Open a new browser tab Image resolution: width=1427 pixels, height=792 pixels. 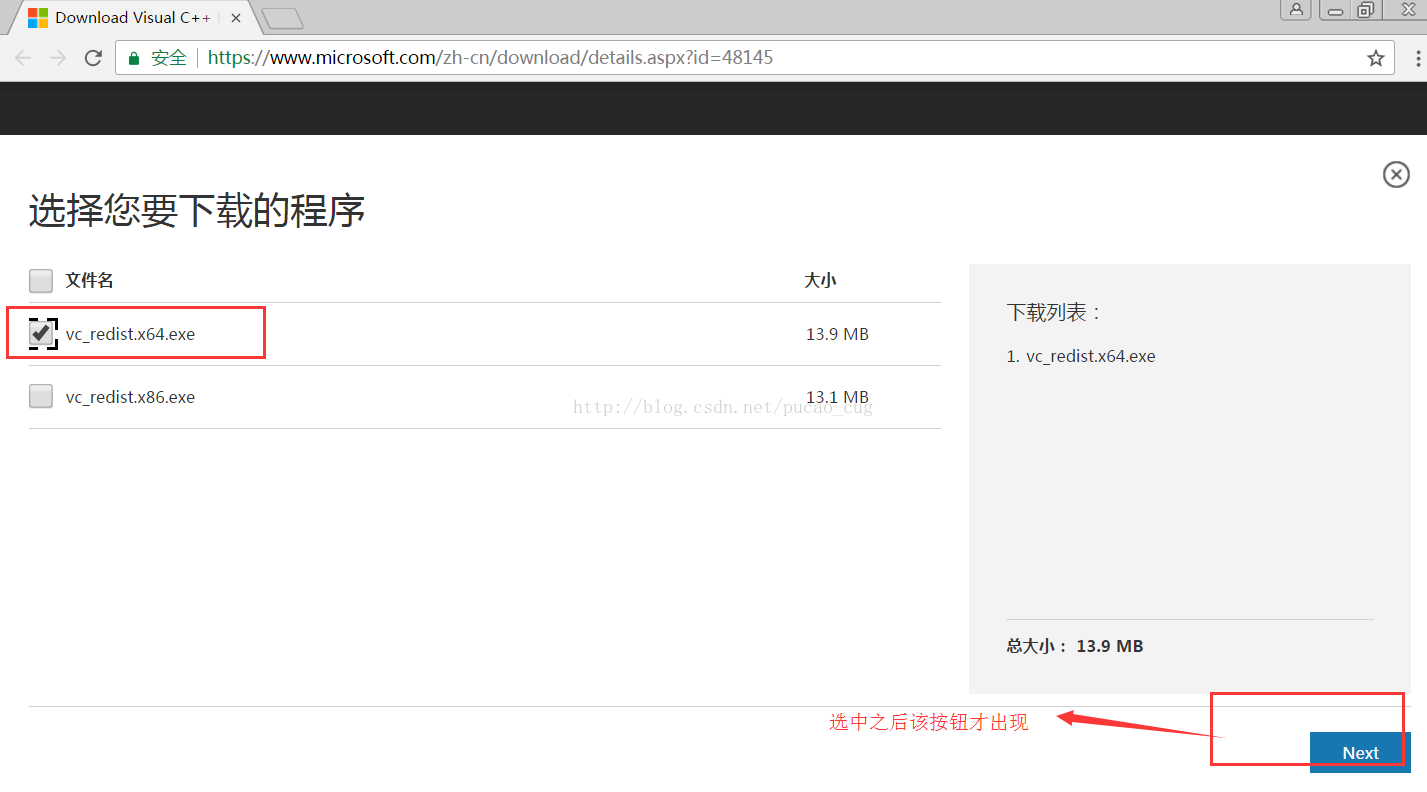point(282,18)
